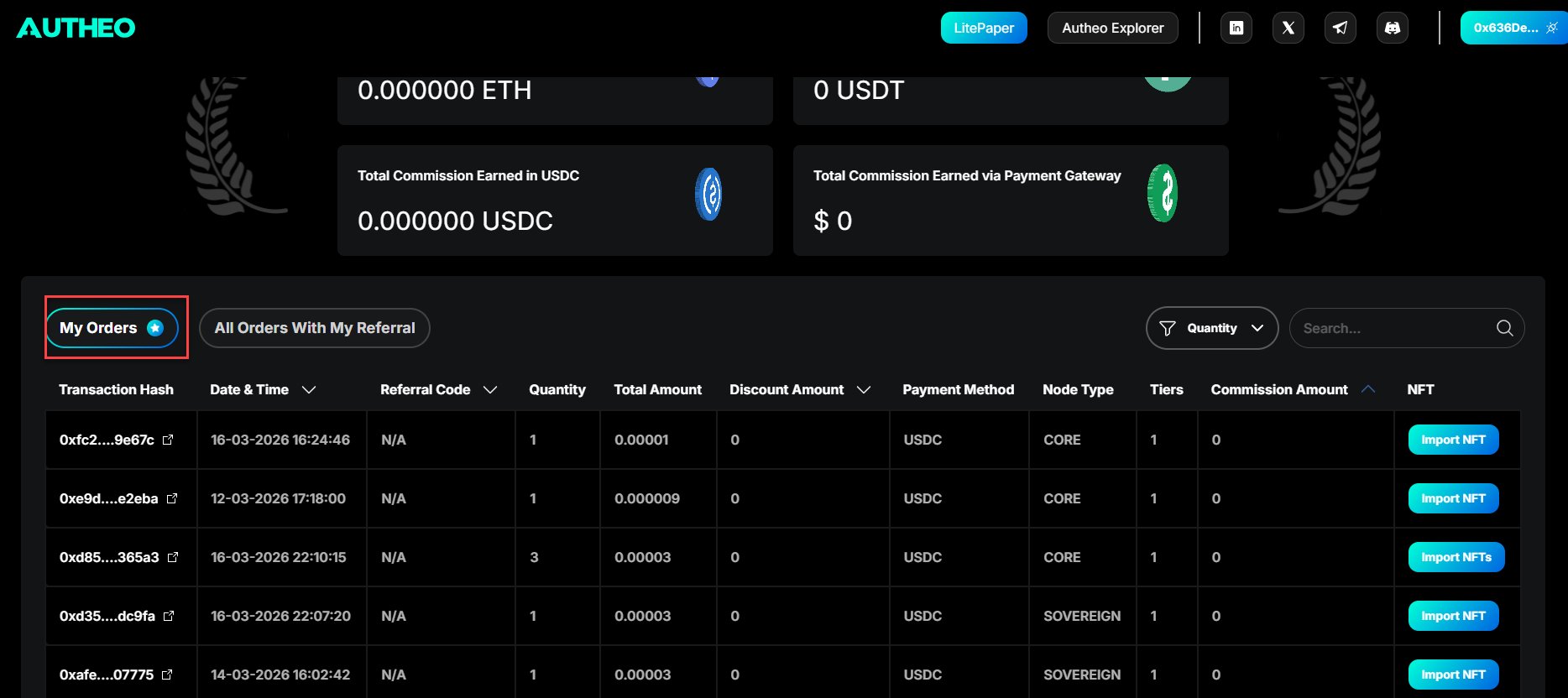Open external link icon for 0xd35....dc9fa
1568x698 pixels.
pyautogui.click(x=169, y=616)
